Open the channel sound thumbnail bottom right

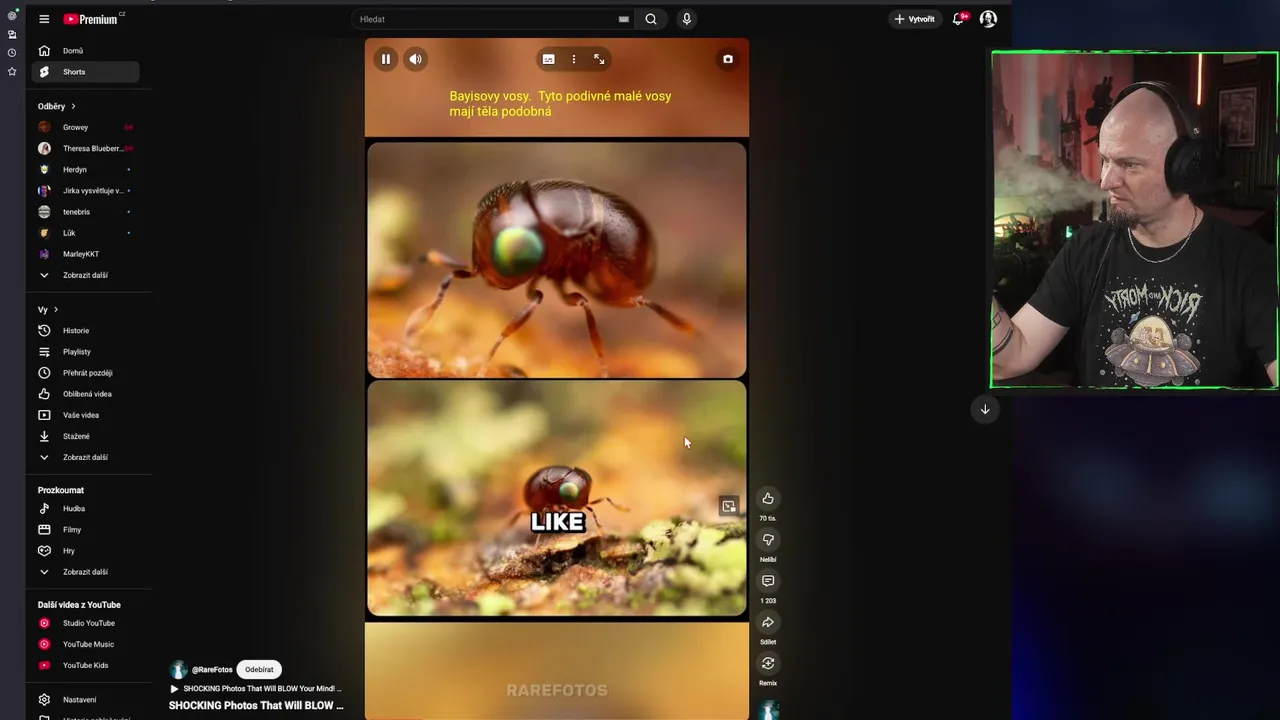(768, 710)
